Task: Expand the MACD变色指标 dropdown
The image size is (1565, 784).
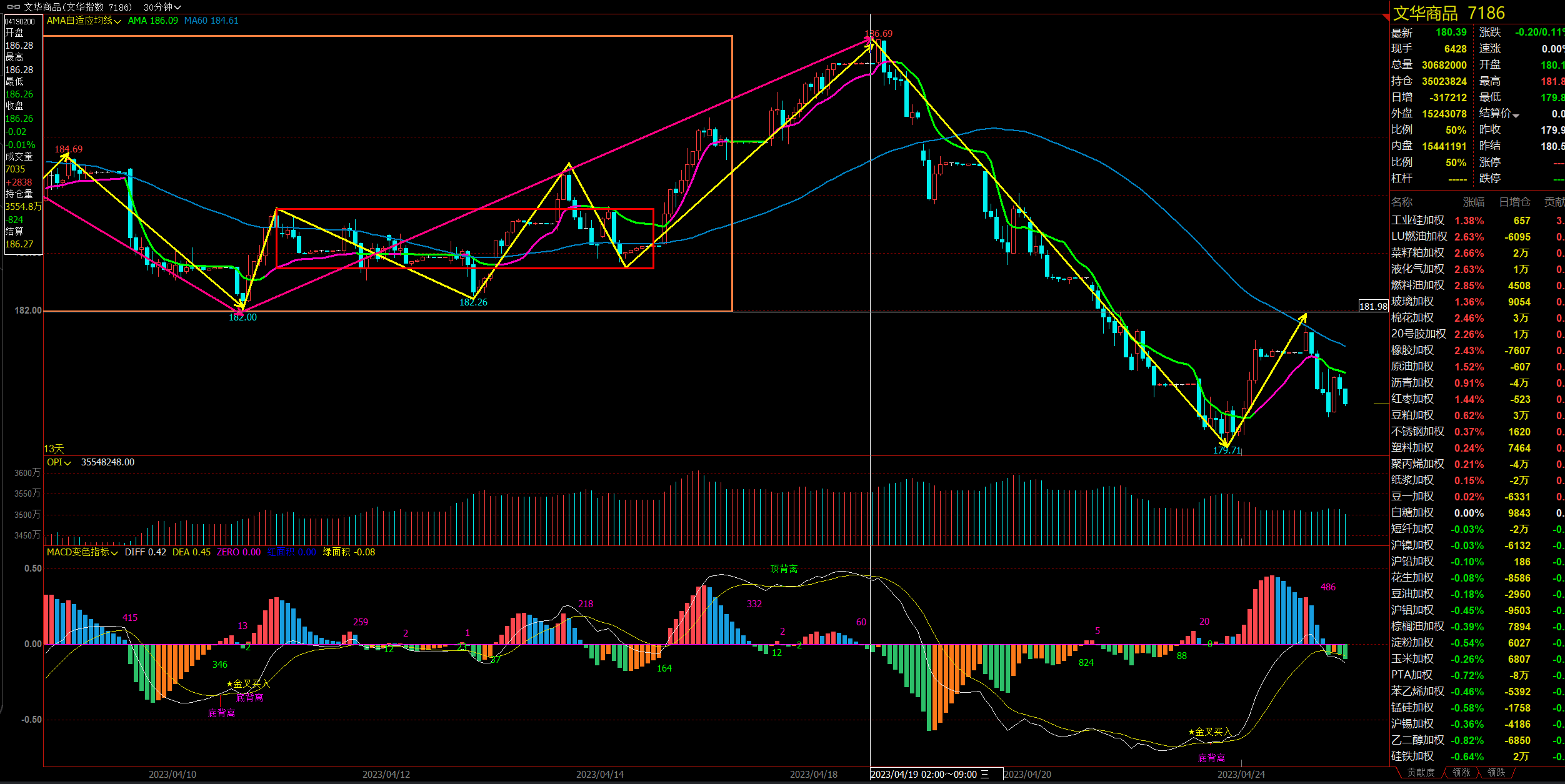Action: click(x=114, y=553)
